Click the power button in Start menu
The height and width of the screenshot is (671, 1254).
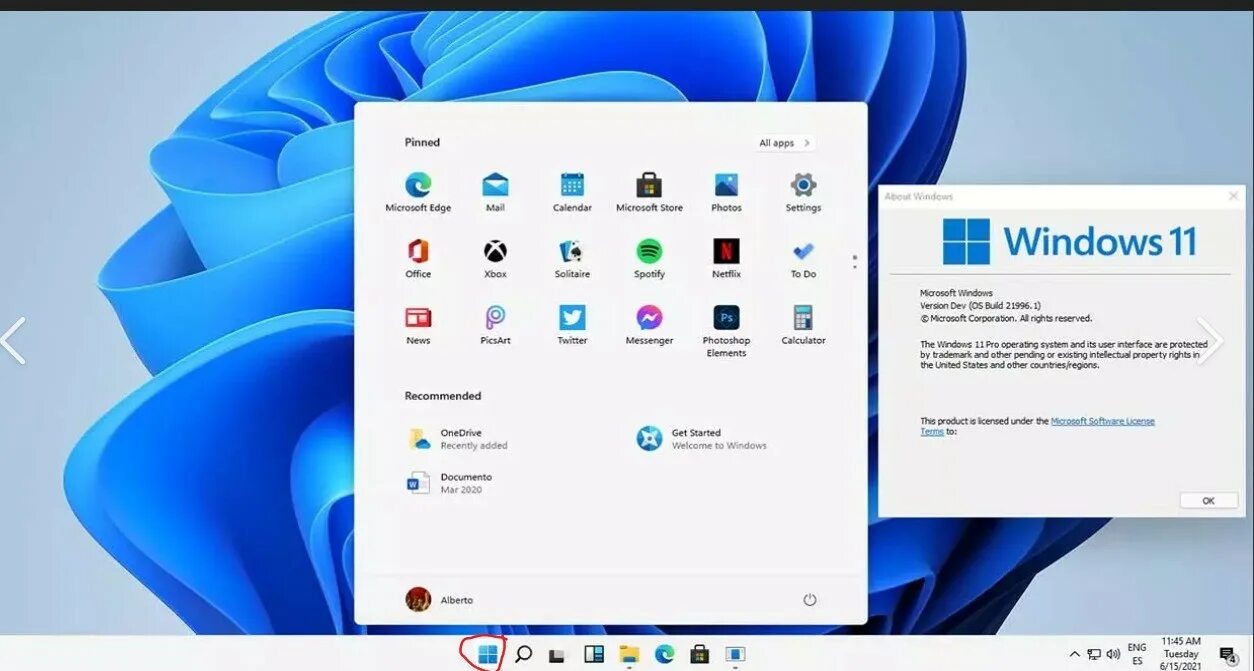pyautogui.click(x=810, y=600)
